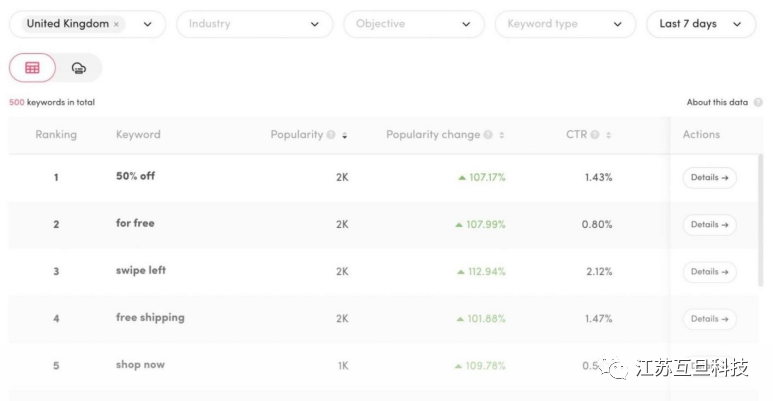
Task: Click the free shipping keyword
Action: click(150, 318)
